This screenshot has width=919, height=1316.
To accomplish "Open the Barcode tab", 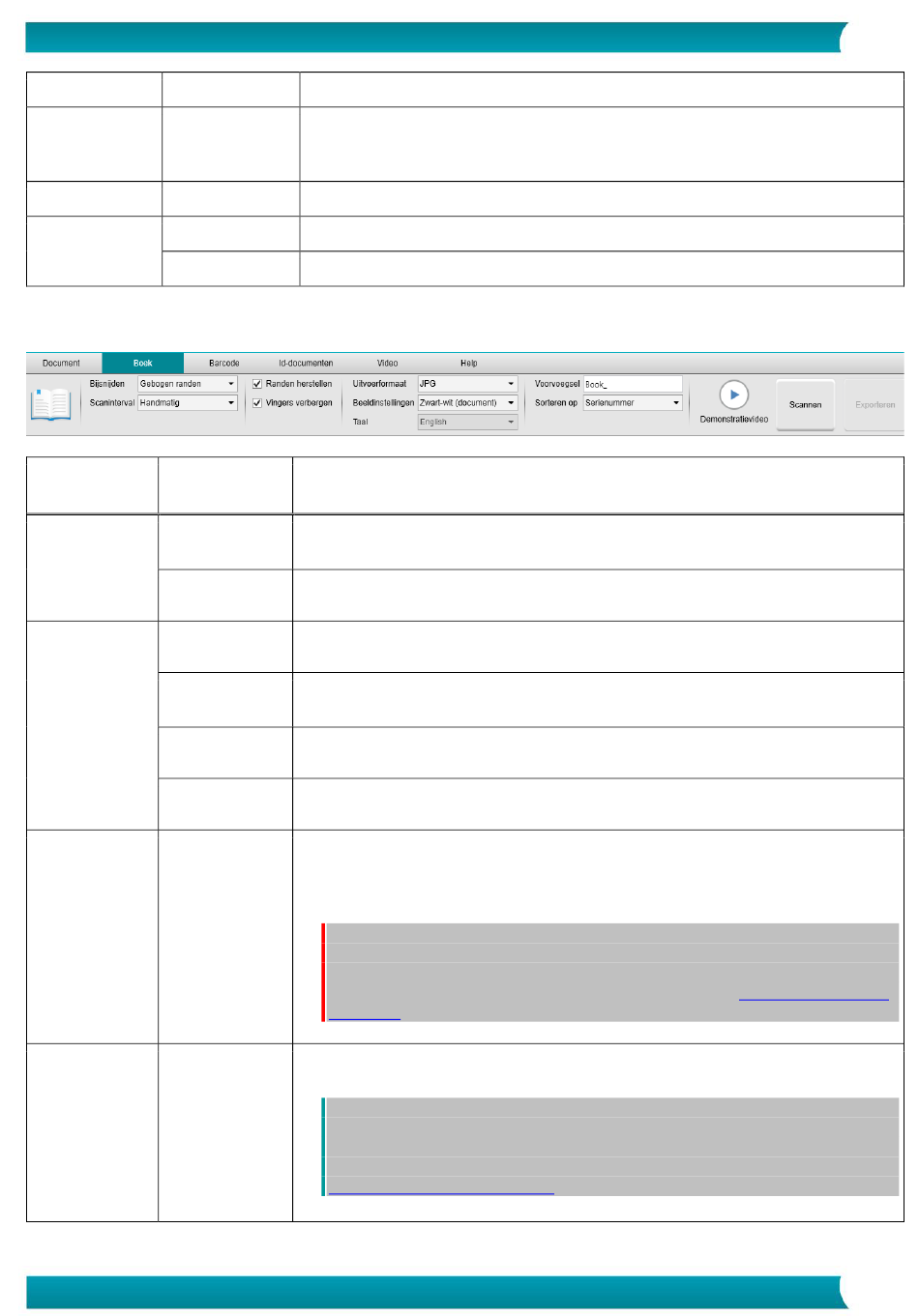I will pyautogui.click(x=223, y=364).
